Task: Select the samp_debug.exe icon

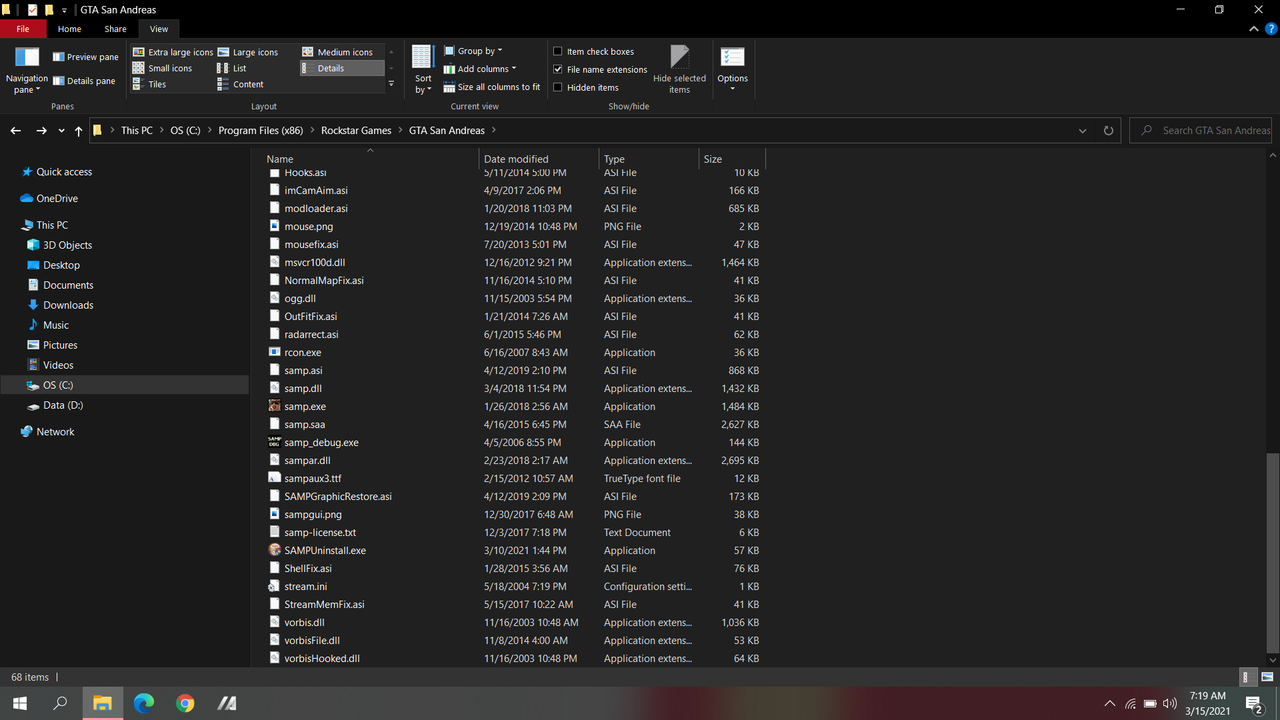Action: [x=275, y=443]
